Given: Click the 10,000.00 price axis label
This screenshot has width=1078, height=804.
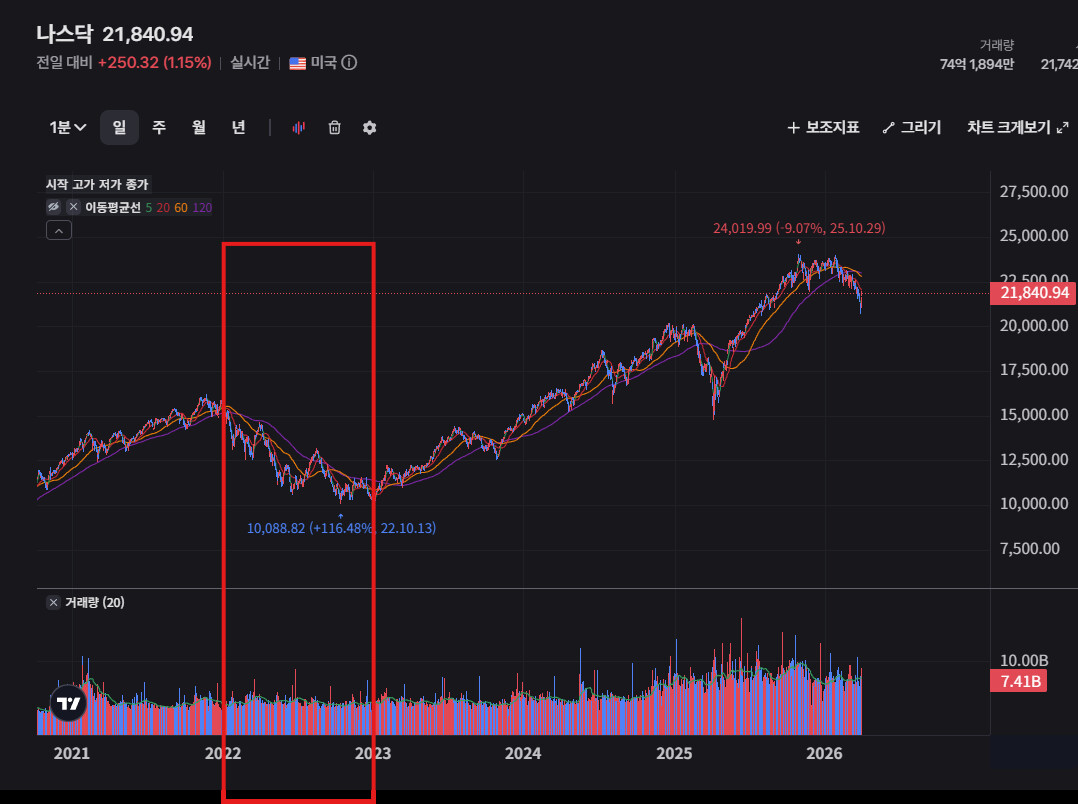Looking at the screenshot, I should coord(1034,503).
